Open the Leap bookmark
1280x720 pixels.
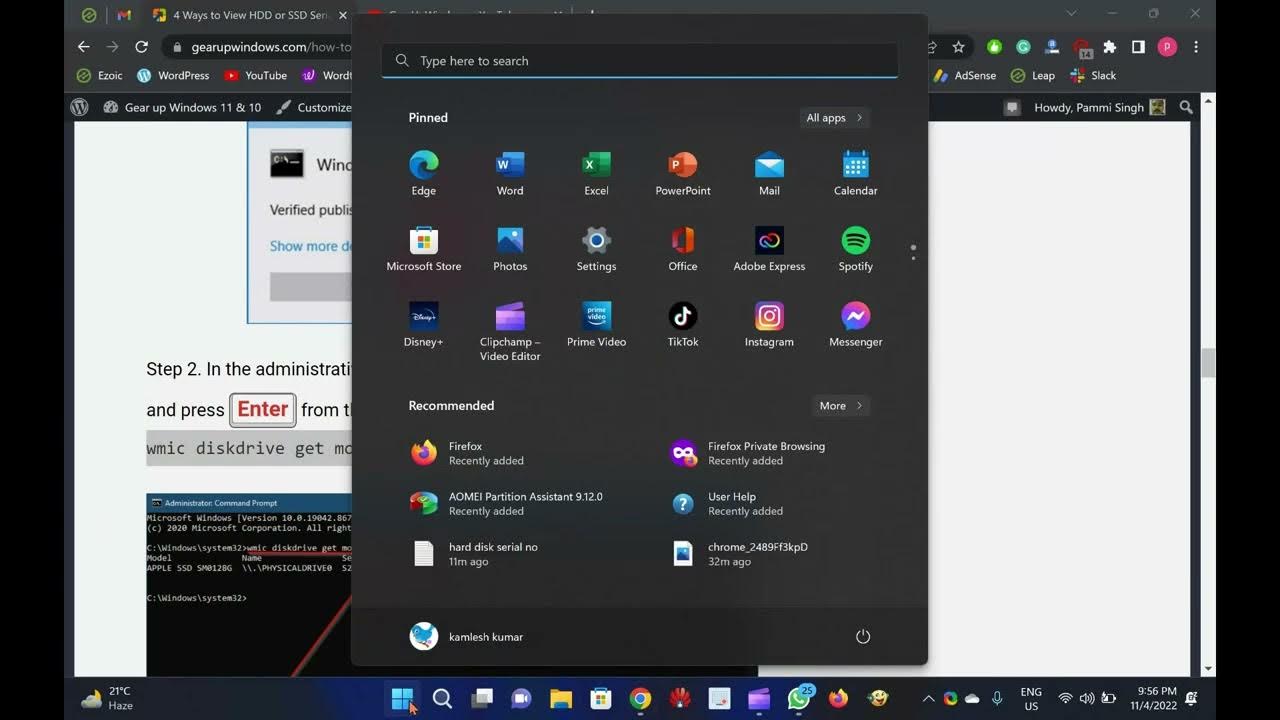pyautogui.click(x=1033, y=75)
